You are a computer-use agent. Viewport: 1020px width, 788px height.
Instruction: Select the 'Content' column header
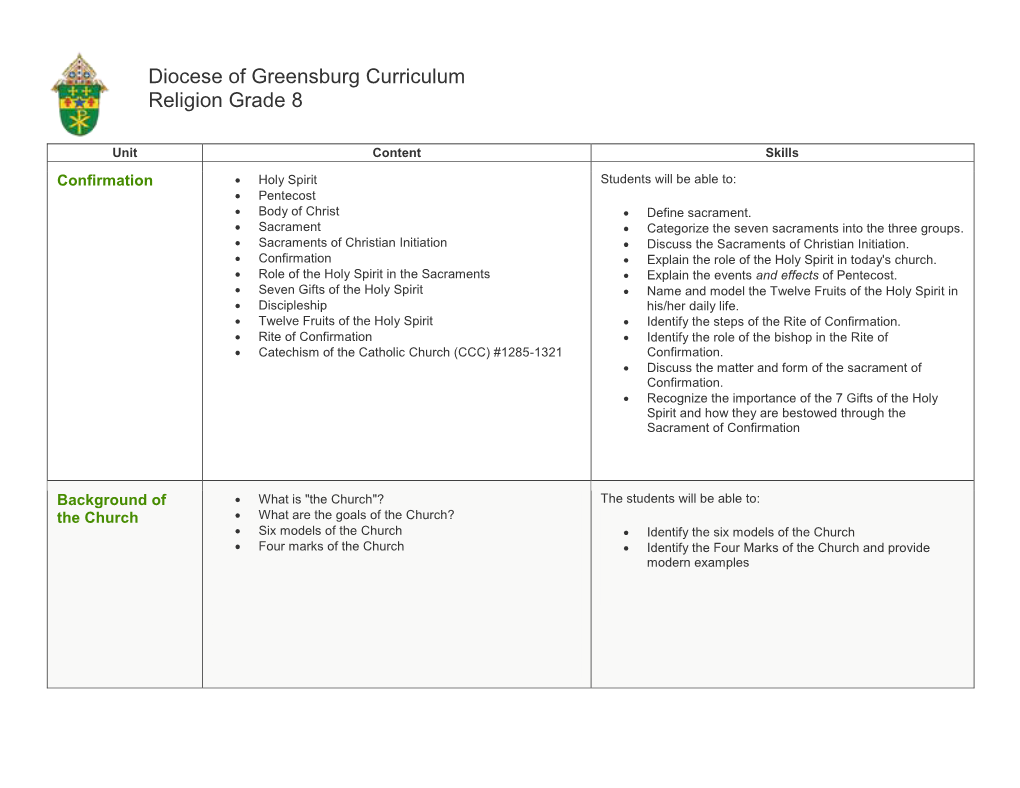(x=396, y=153)
